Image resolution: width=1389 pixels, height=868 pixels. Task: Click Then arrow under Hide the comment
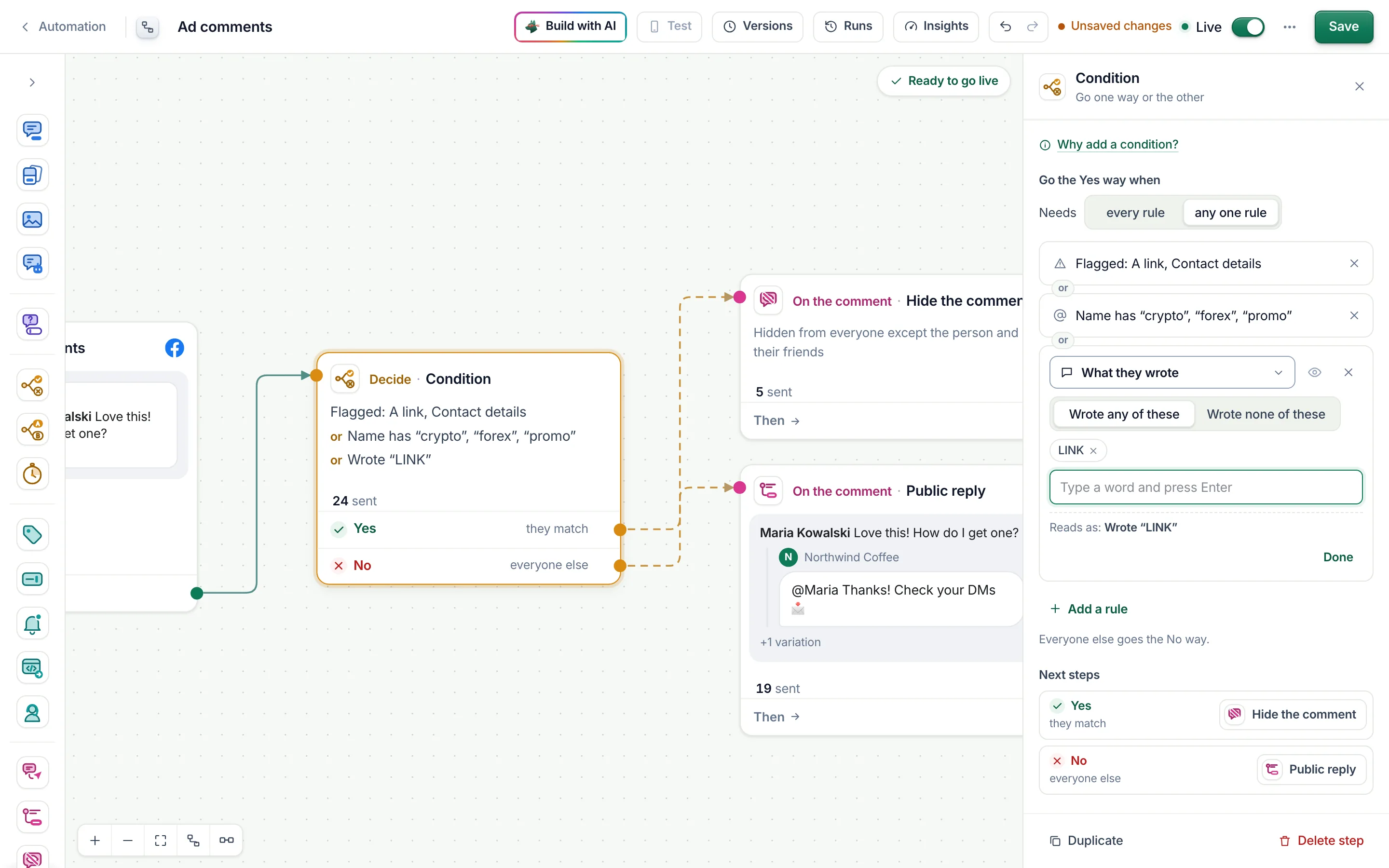(x=776, y=420)
